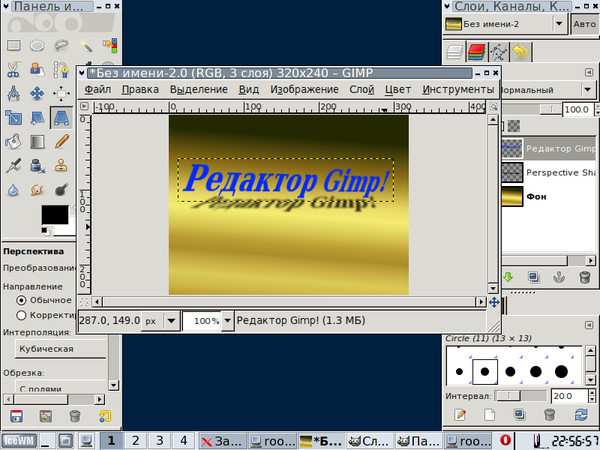This screenshot has height=450, width=600.
Task: Open the Правка menu
Action: (x=140, y=90)
